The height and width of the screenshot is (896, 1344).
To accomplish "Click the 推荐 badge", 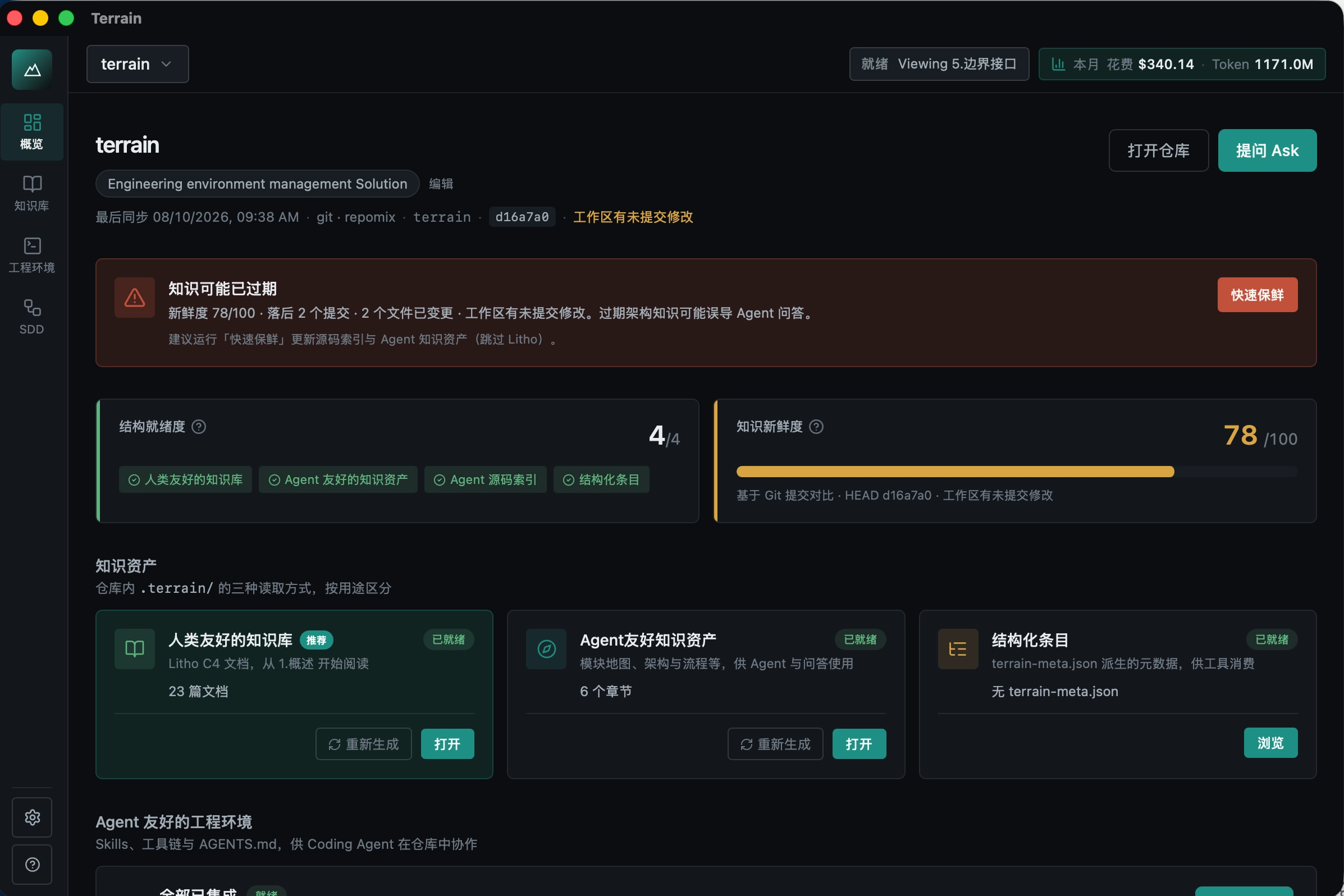I will 316,640.
